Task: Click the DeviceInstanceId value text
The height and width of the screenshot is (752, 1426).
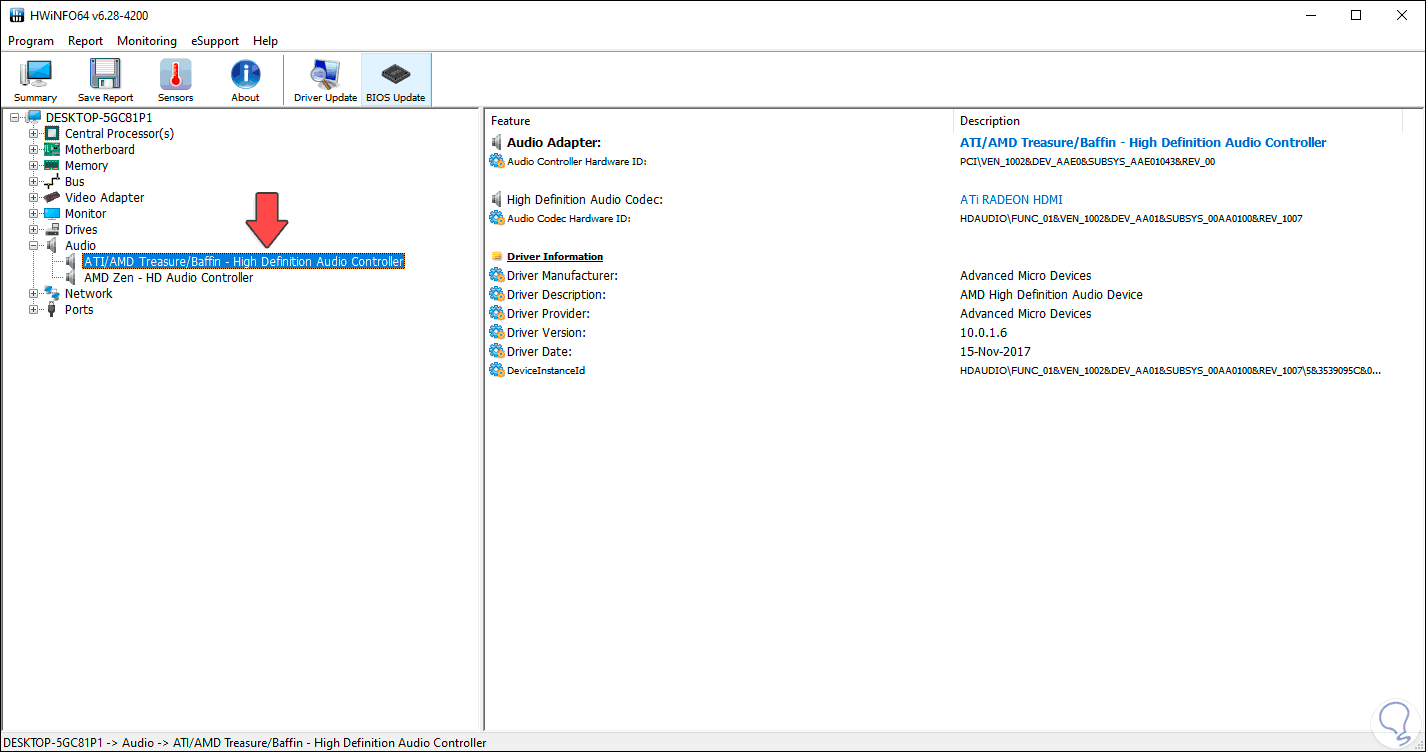Action: coord(1170,371)
